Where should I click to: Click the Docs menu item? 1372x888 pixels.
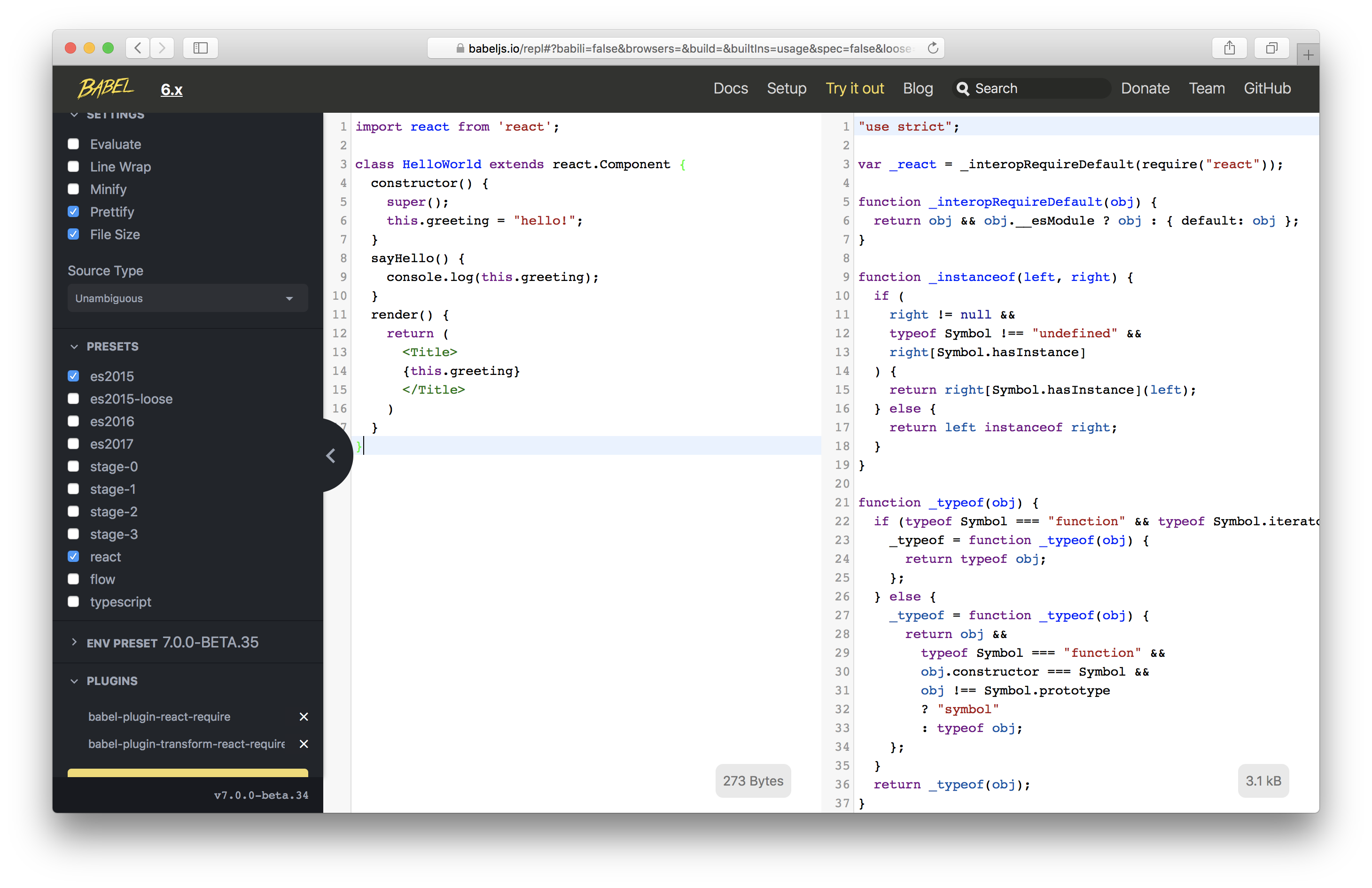pyautogui.click(x=730, y=89)
